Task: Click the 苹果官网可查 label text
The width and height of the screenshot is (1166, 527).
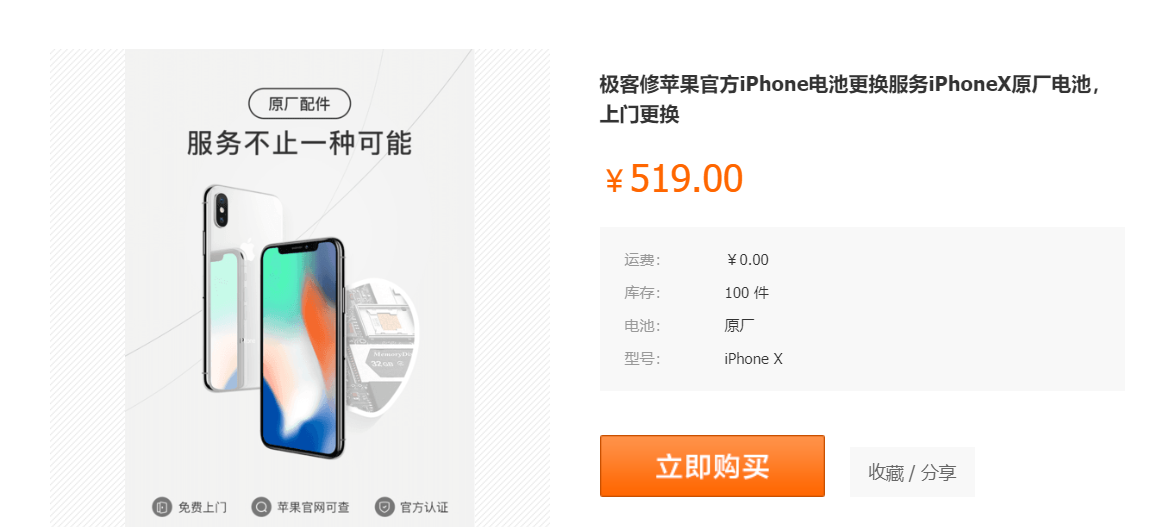Action: click(313, 508)
